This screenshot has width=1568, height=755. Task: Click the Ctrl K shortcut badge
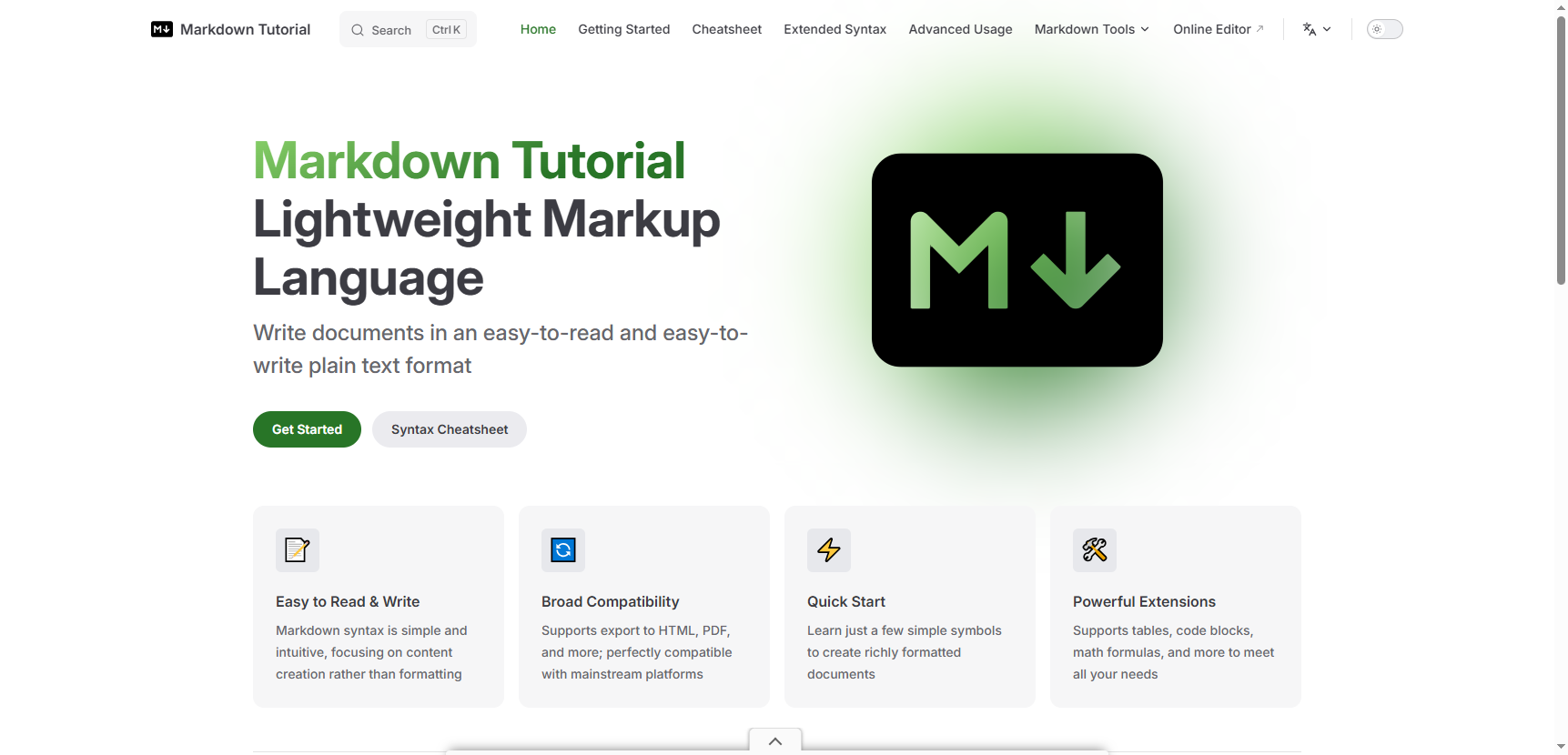(x=446, y=30)
